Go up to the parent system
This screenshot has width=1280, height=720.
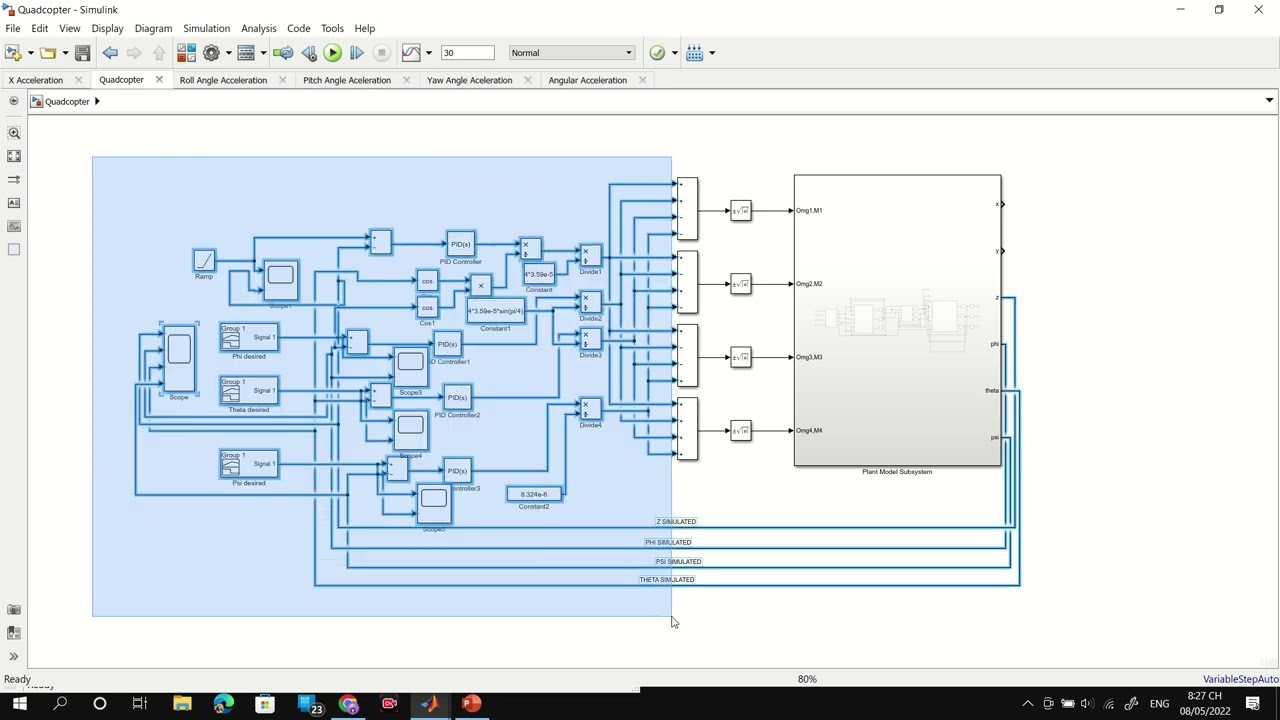[159, 53]
